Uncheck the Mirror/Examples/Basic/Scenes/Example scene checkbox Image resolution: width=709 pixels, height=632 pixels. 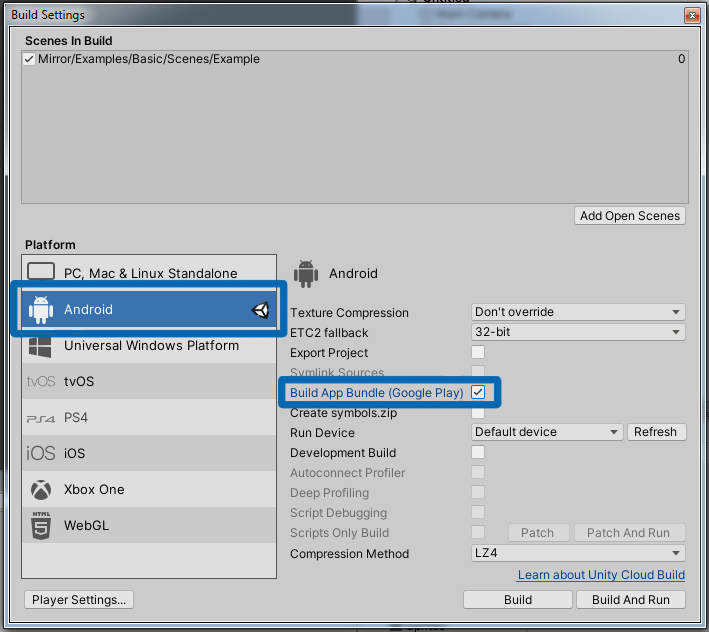tap(29, 59)
